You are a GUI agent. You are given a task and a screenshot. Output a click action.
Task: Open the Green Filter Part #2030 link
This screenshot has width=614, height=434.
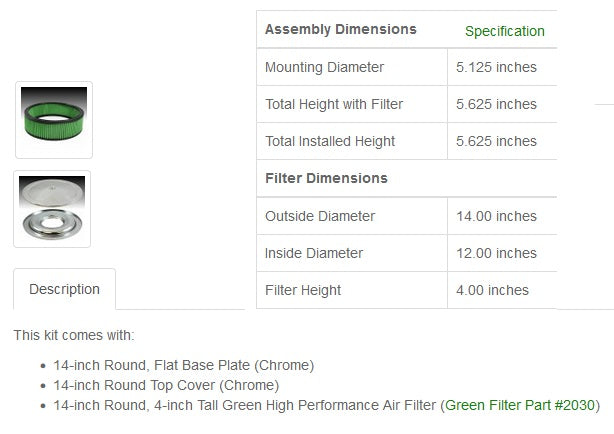click(x=519, y=405)
